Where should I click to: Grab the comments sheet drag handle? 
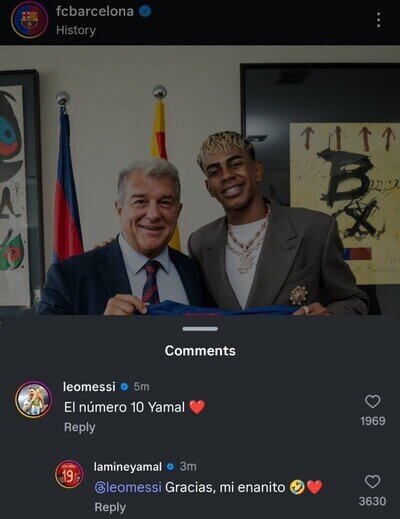tap(200, 329)
